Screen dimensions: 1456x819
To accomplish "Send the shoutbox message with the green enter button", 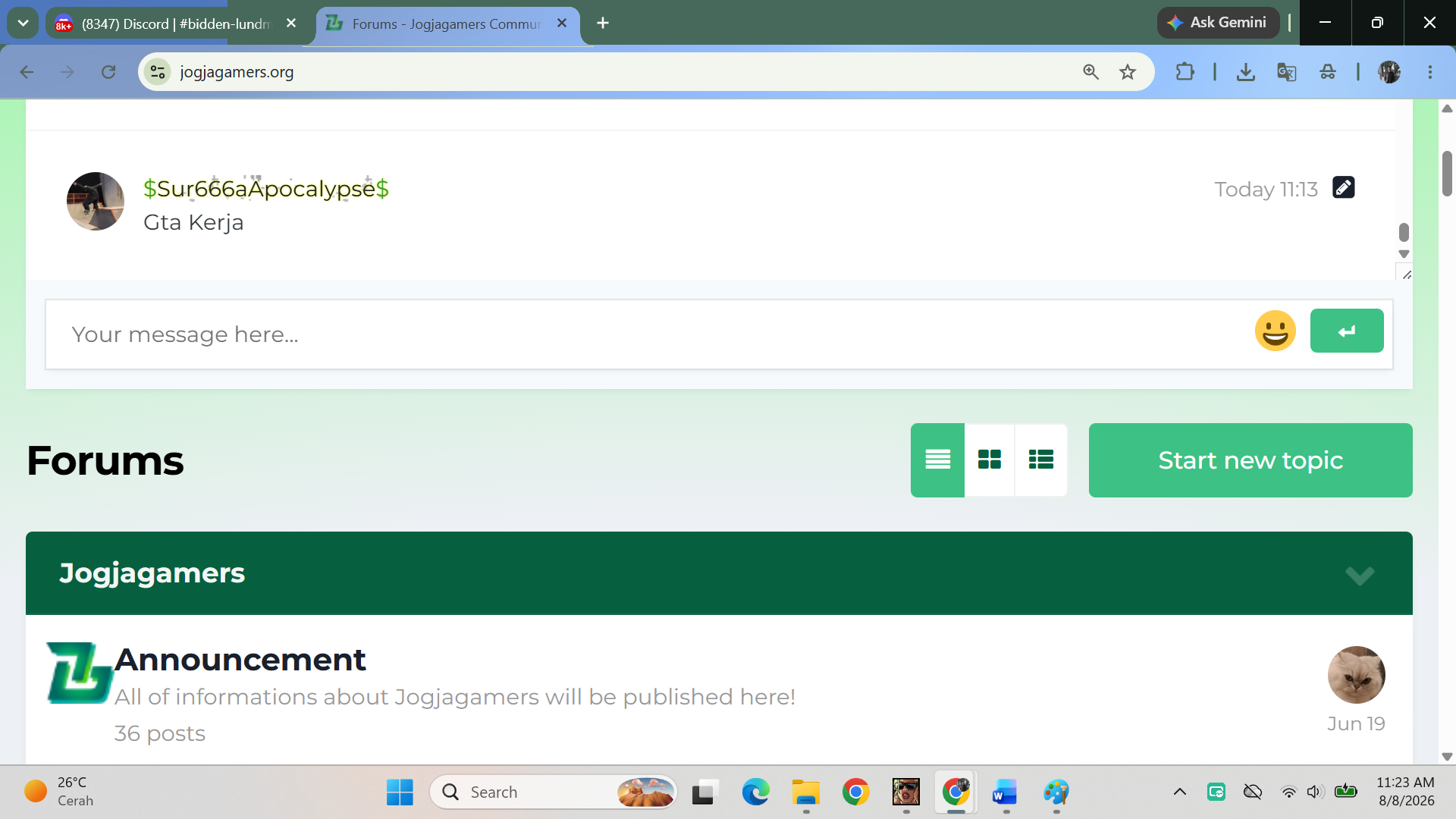I will pos(1347,331).
